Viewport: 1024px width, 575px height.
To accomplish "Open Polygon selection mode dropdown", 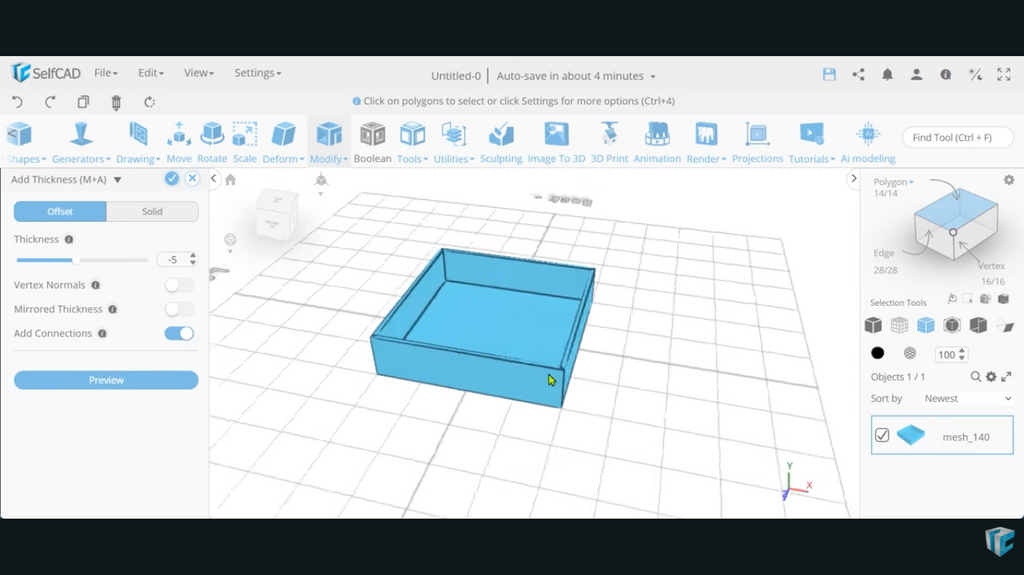I will tap(893, 182).
